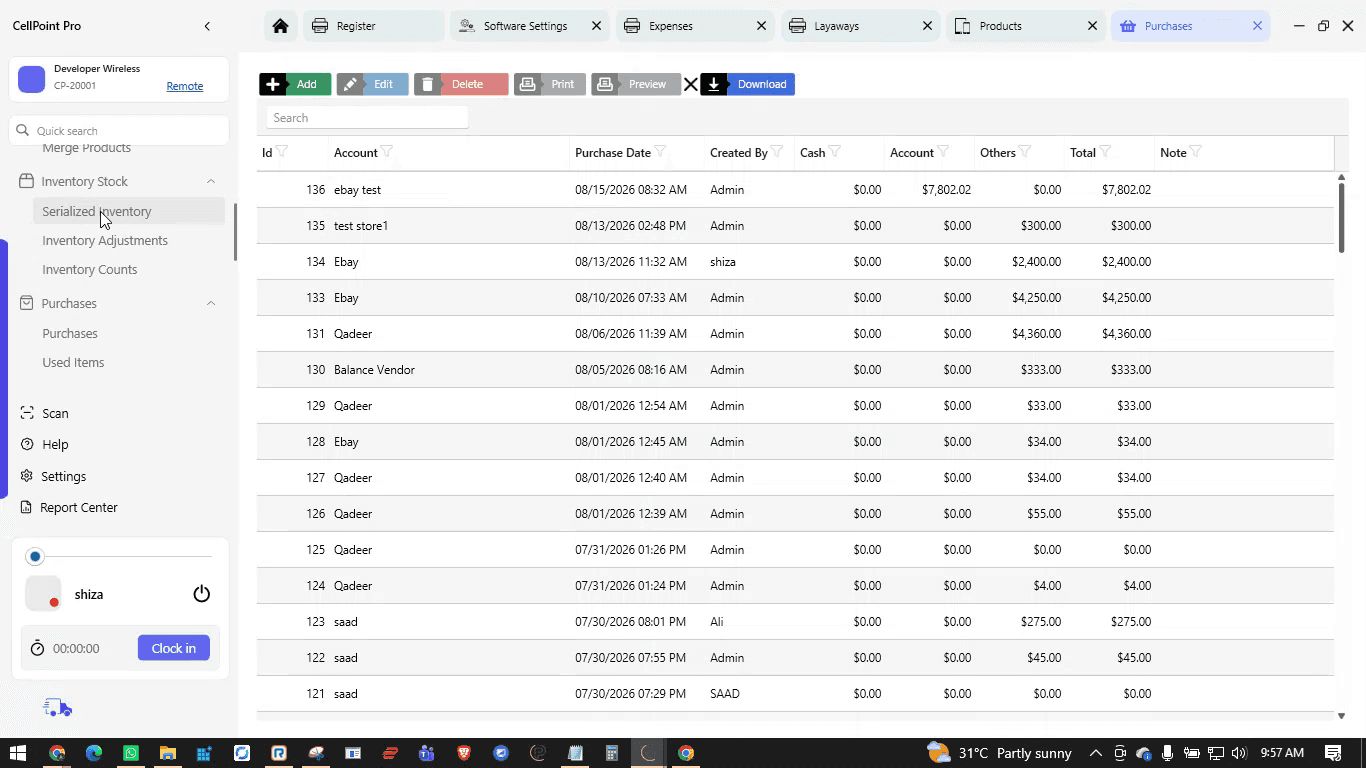Viewport: 1366px width, 768px height.
Task: Click Others column filter funnel icon
Action: (x=1025, y=152)
